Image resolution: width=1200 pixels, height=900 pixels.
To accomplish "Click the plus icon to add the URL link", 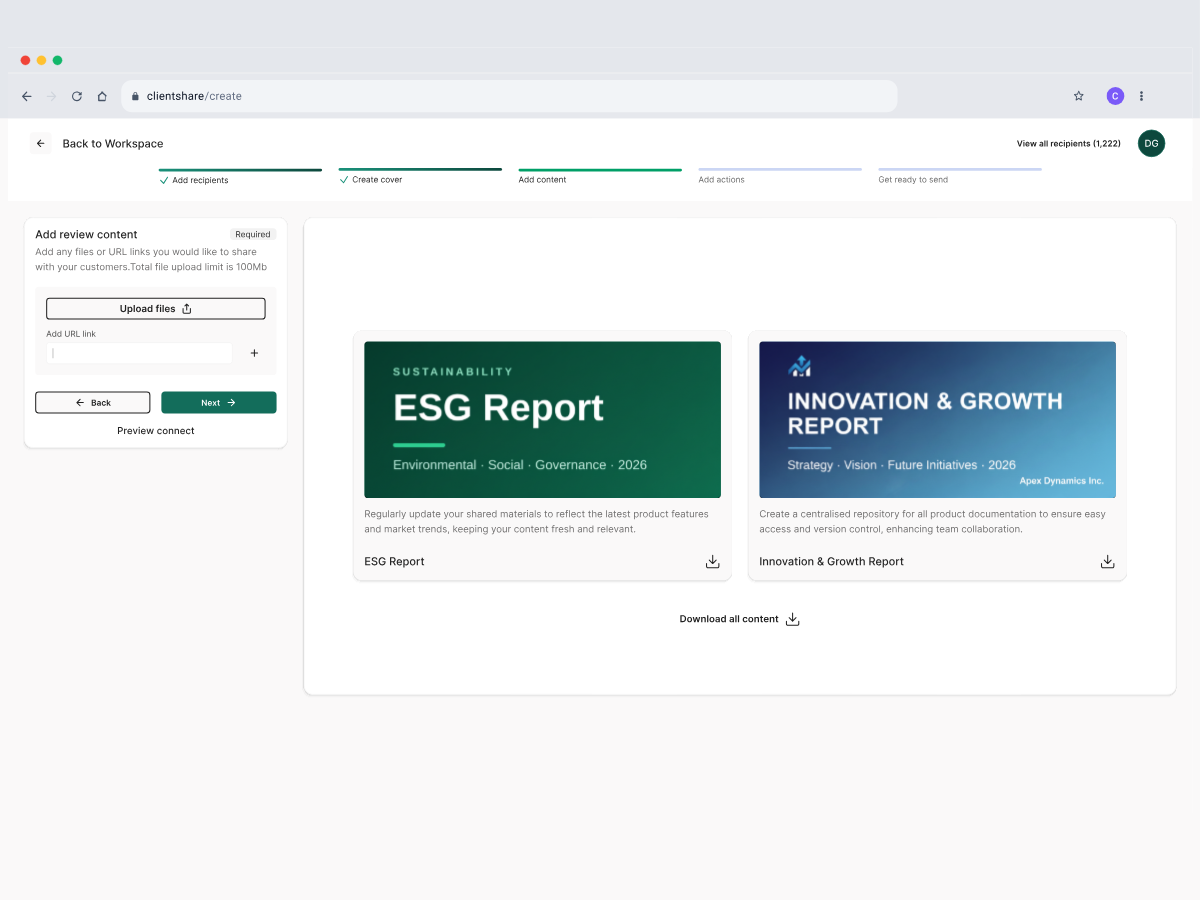I will coord(254,353).
